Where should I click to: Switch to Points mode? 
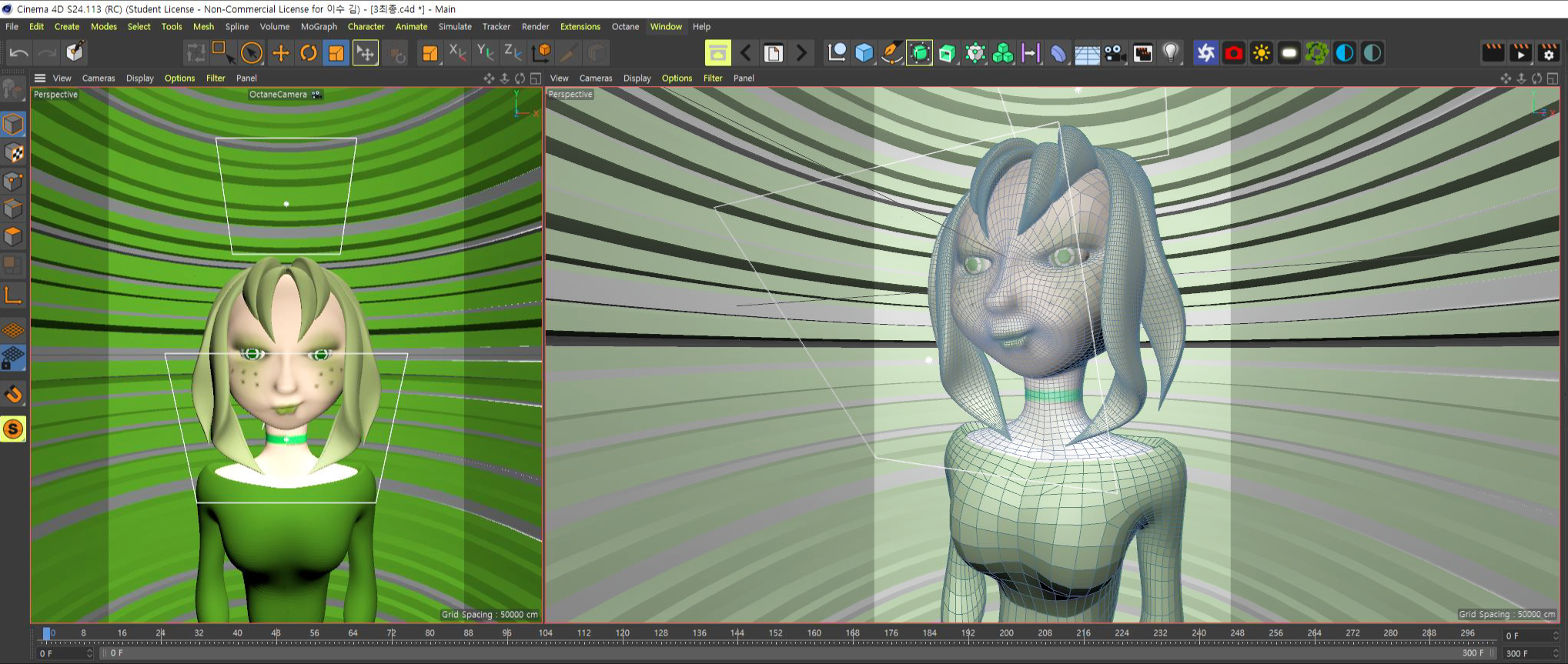[13, 181]
